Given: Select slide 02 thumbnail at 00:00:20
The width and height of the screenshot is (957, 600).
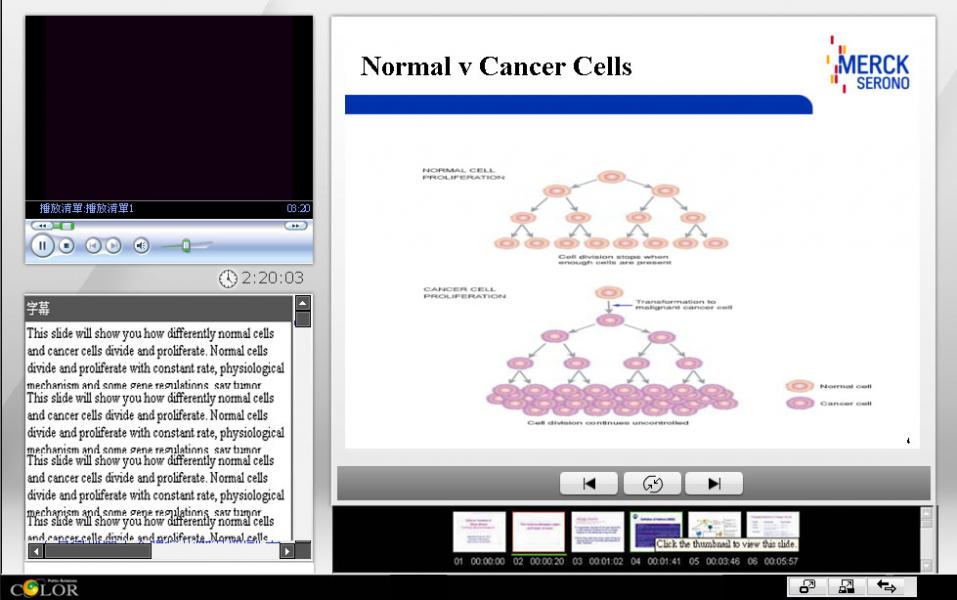Looking at the screenshot, I should [x=538, y=532].
